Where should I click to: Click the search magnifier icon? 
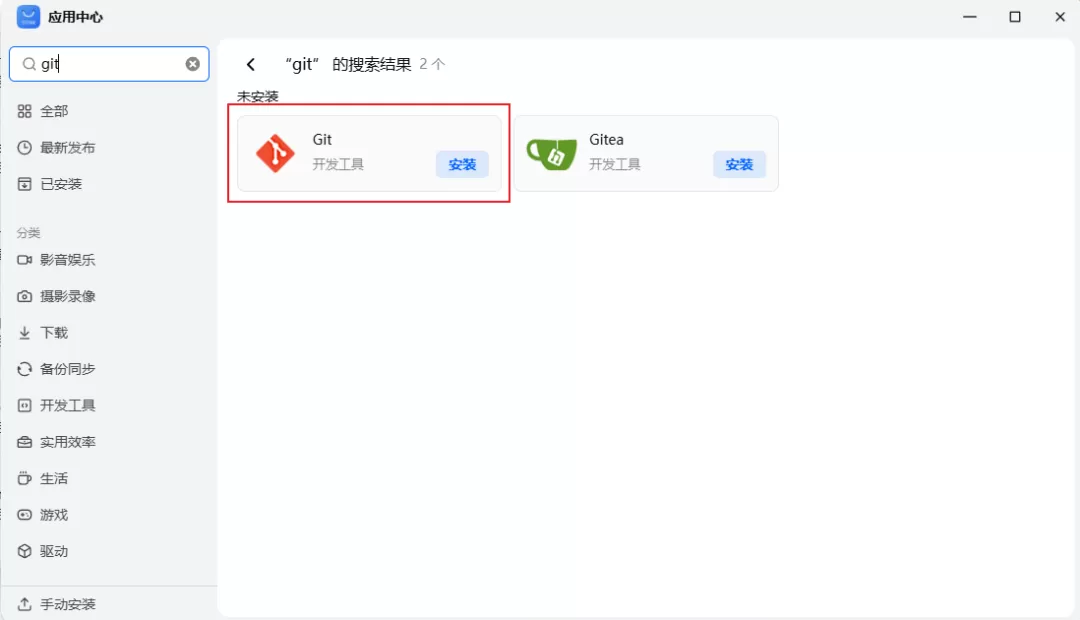tap(29, 64)
